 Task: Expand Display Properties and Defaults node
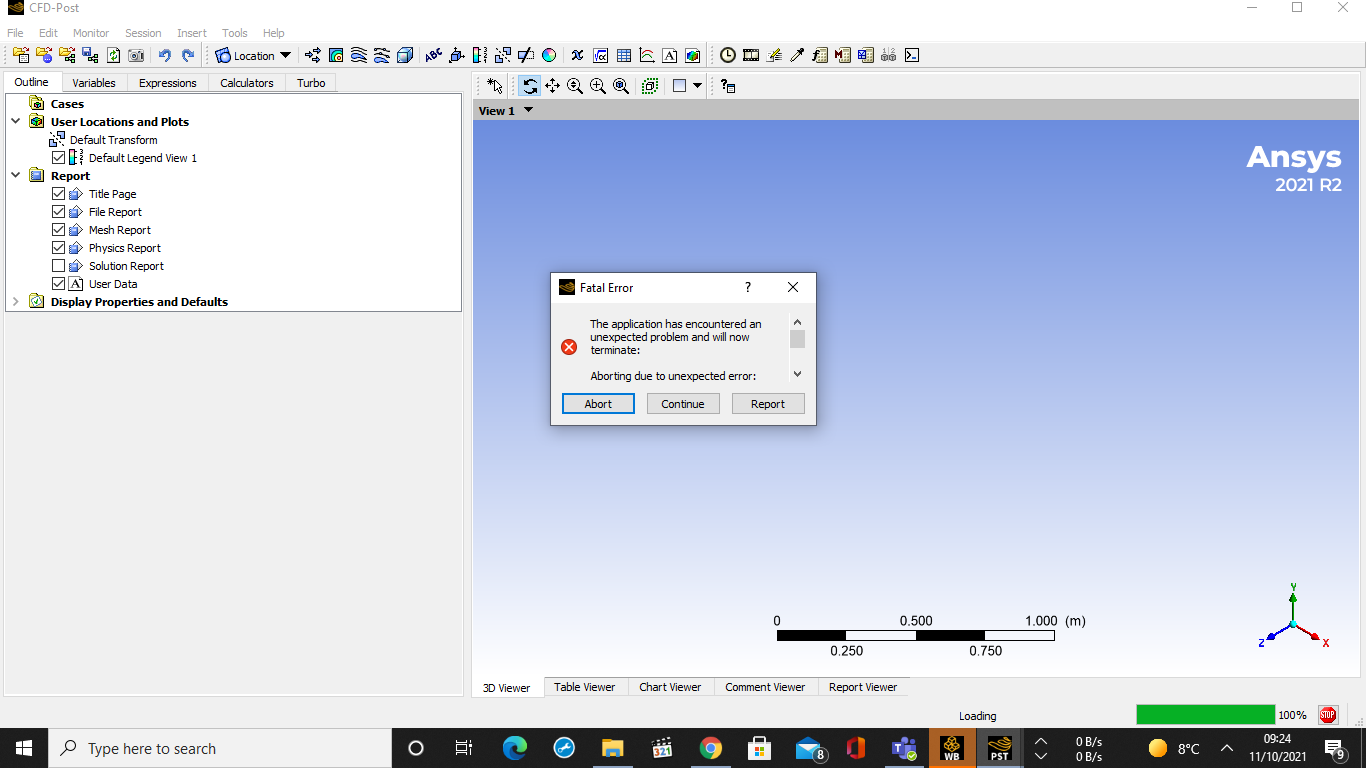click(x=16, y=302)
